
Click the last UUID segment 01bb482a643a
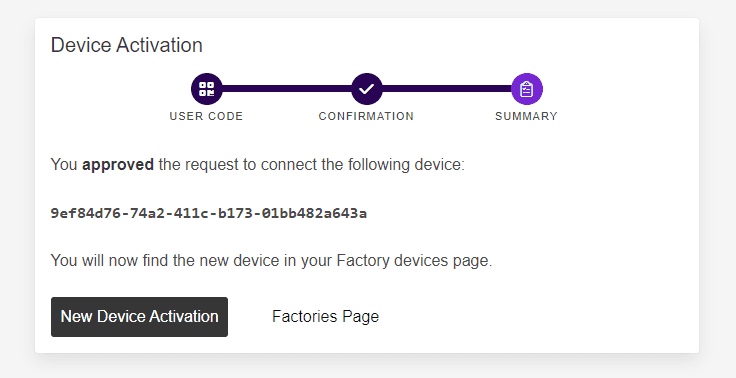pyautogui.click(x=314, y=213)
